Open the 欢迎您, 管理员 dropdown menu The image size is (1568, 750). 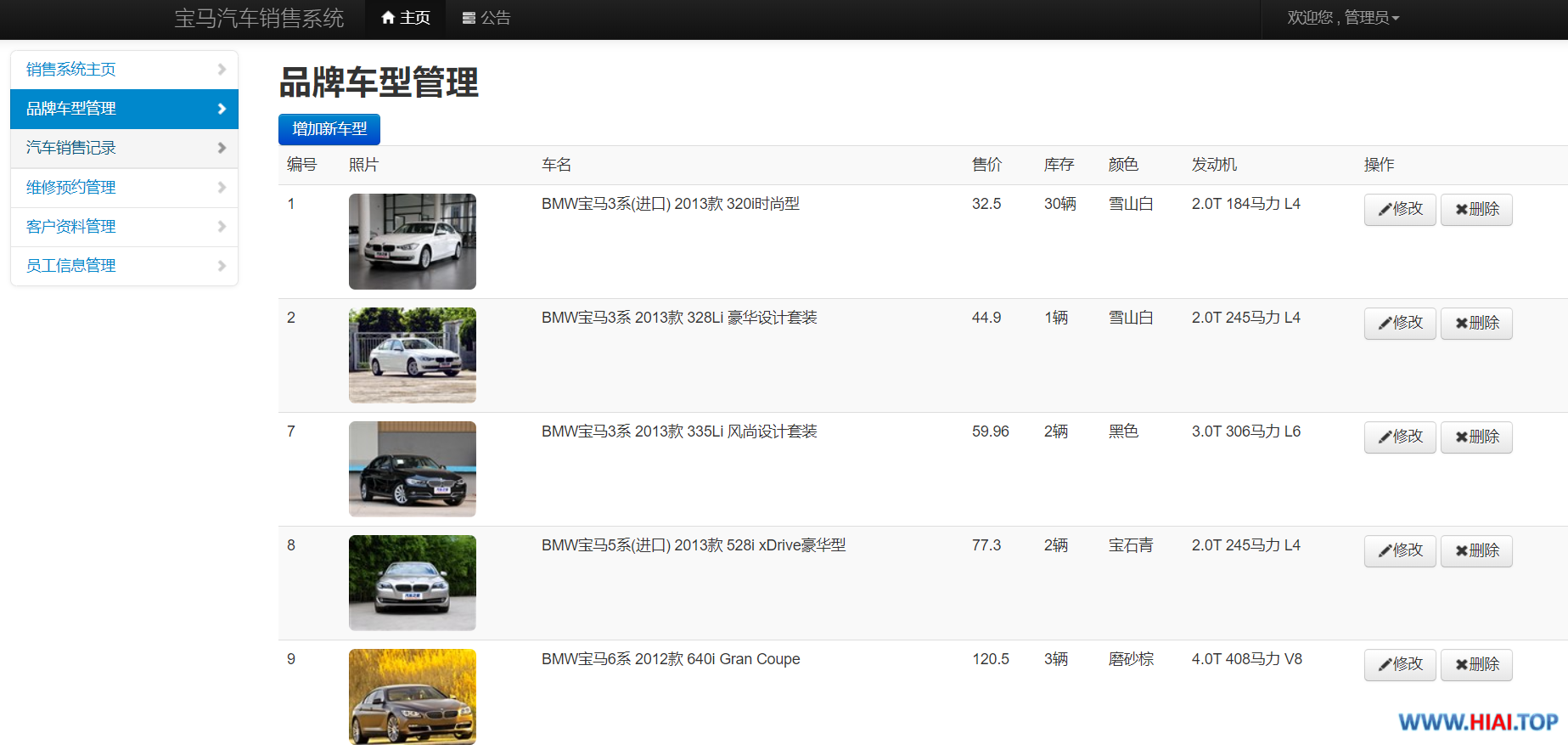[x=1343, y=18]
